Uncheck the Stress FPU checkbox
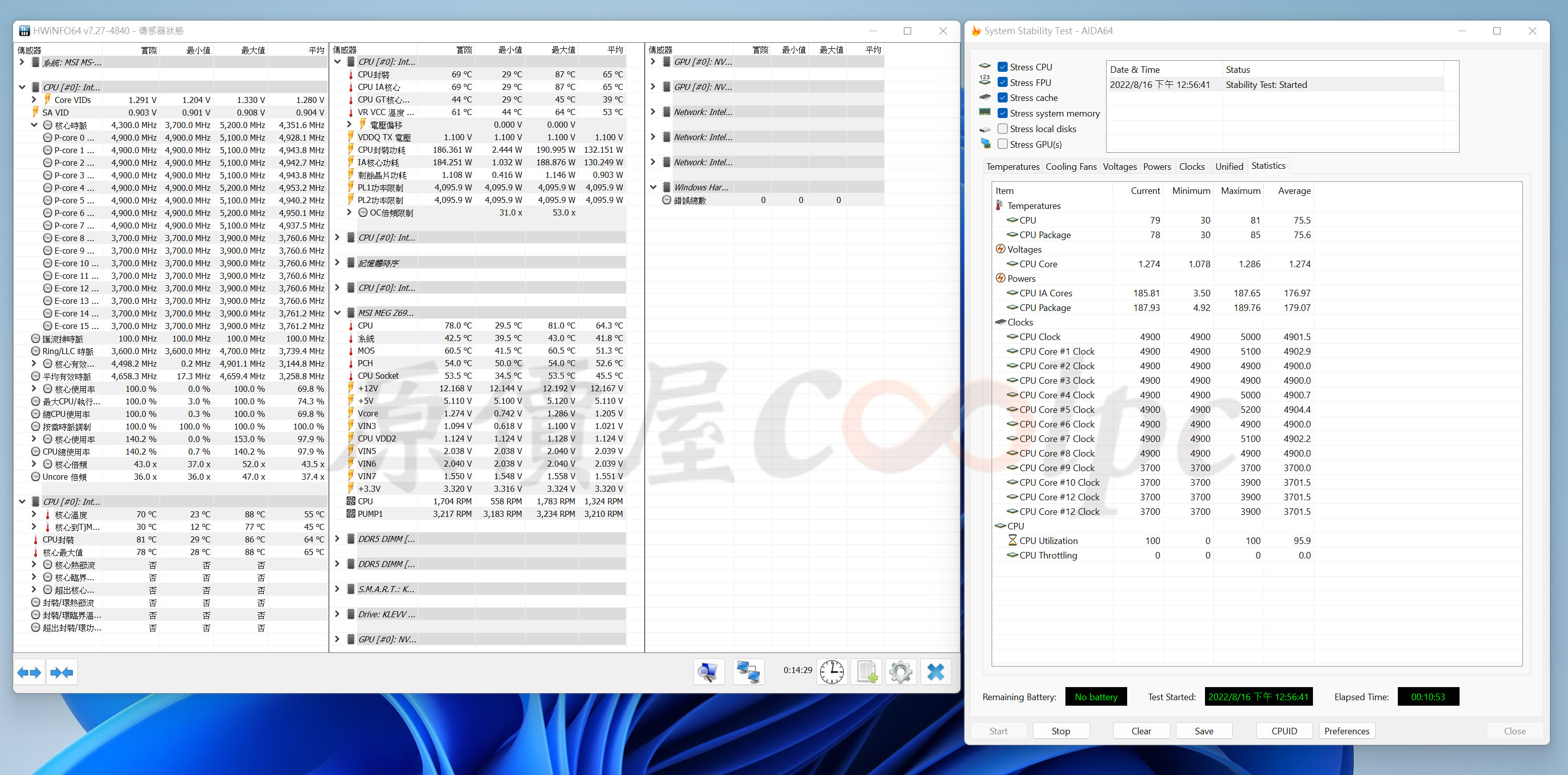Image resolution: width=1568 pixels, height=775 pixels. (x=1003, y=82)
